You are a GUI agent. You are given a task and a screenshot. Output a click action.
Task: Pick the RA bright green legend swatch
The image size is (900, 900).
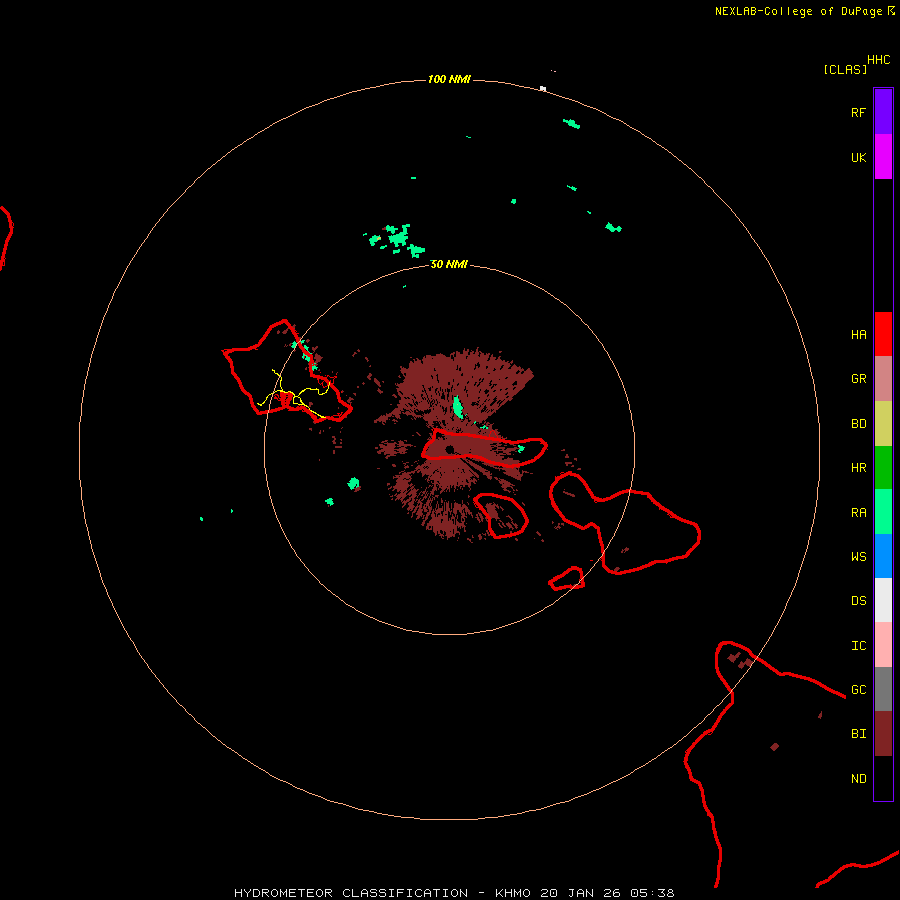pos(883,512)
